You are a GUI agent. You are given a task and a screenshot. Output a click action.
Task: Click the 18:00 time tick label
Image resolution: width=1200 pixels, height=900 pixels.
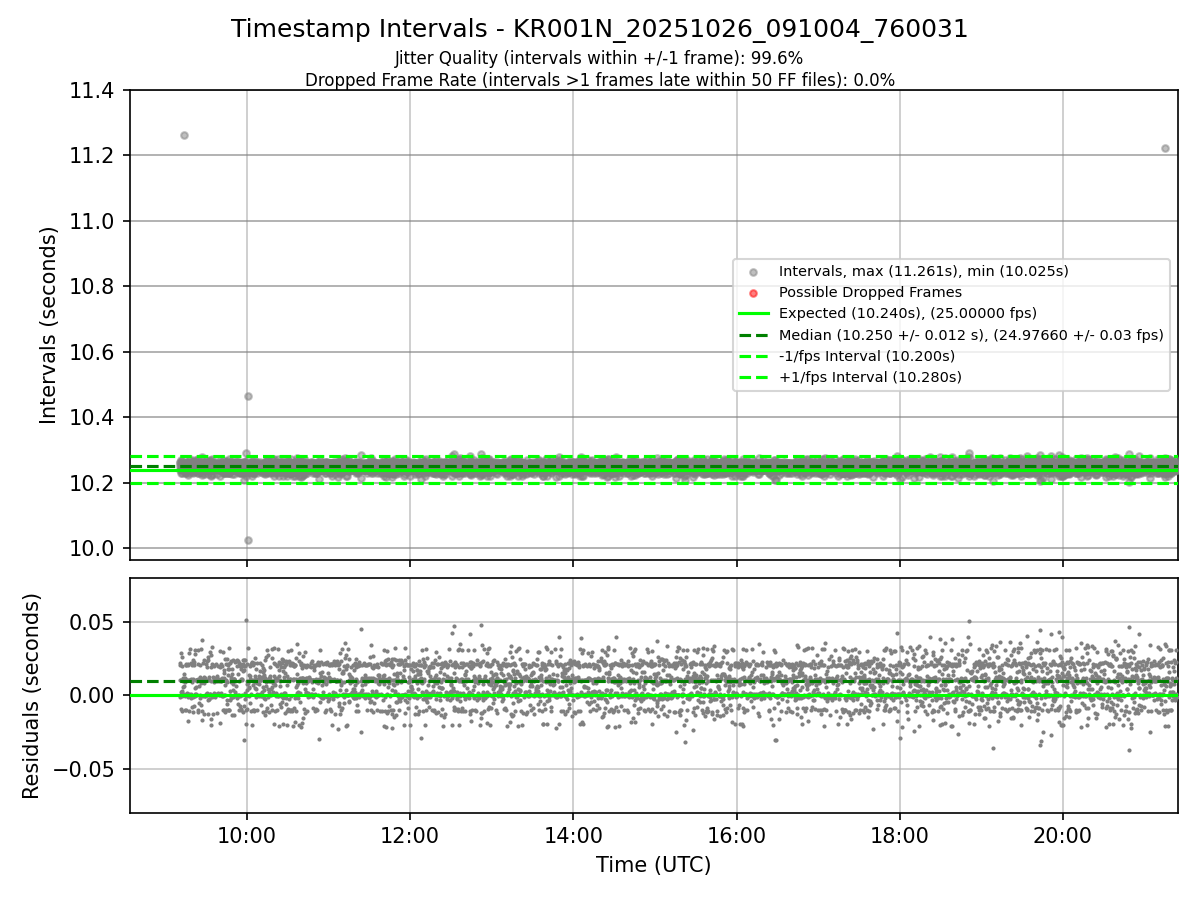pos(899,837)
